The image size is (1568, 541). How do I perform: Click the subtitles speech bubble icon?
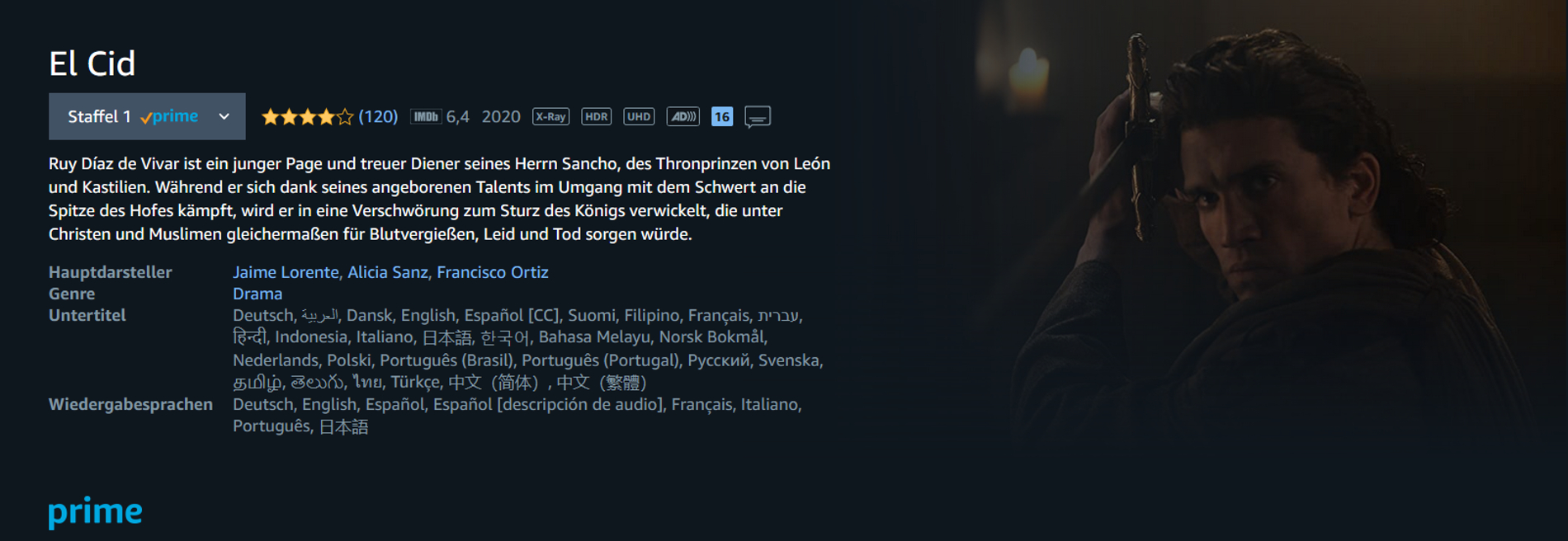coord(758,117)
